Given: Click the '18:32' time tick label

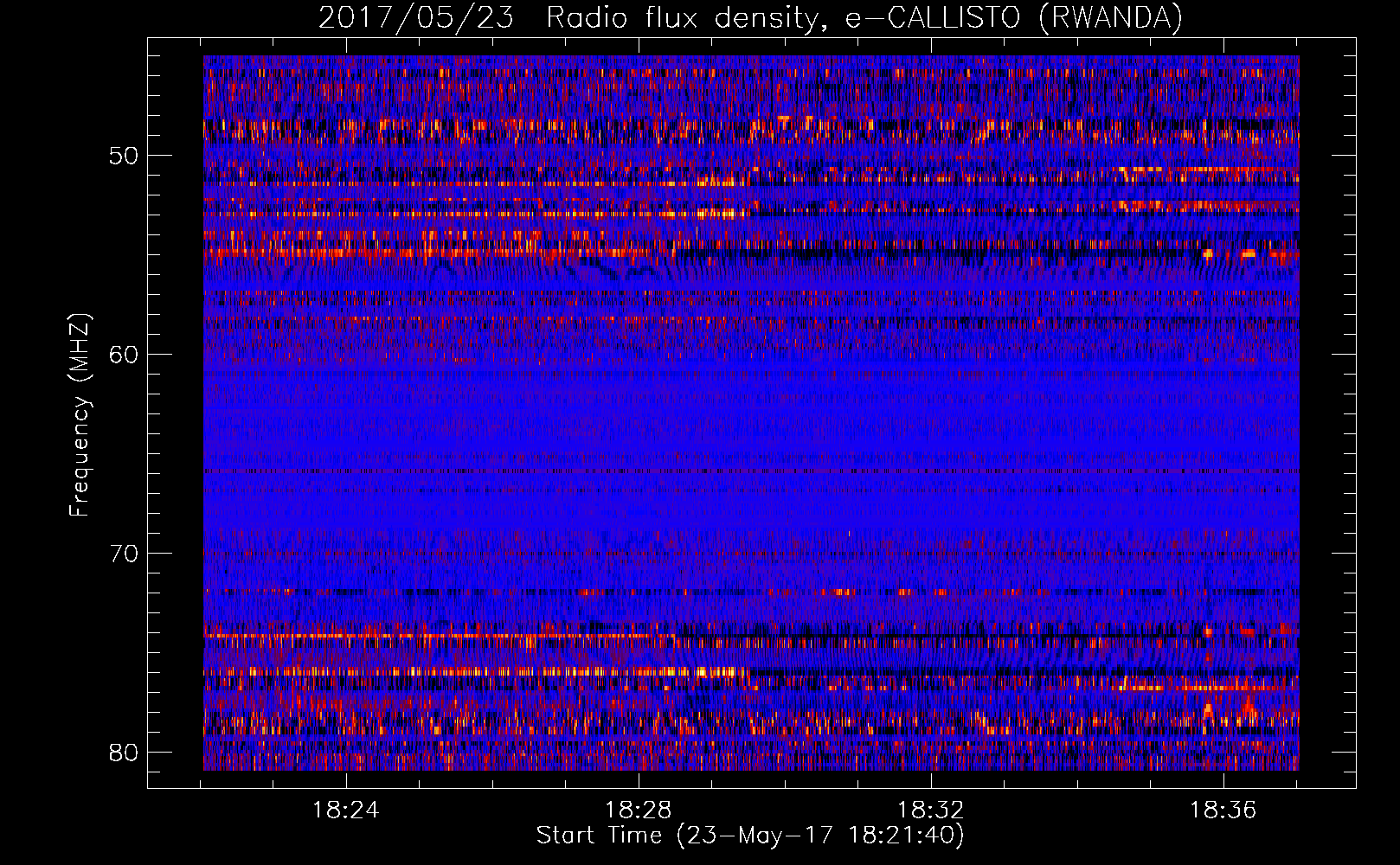Looking at the screenshot, I should (931, 811).
